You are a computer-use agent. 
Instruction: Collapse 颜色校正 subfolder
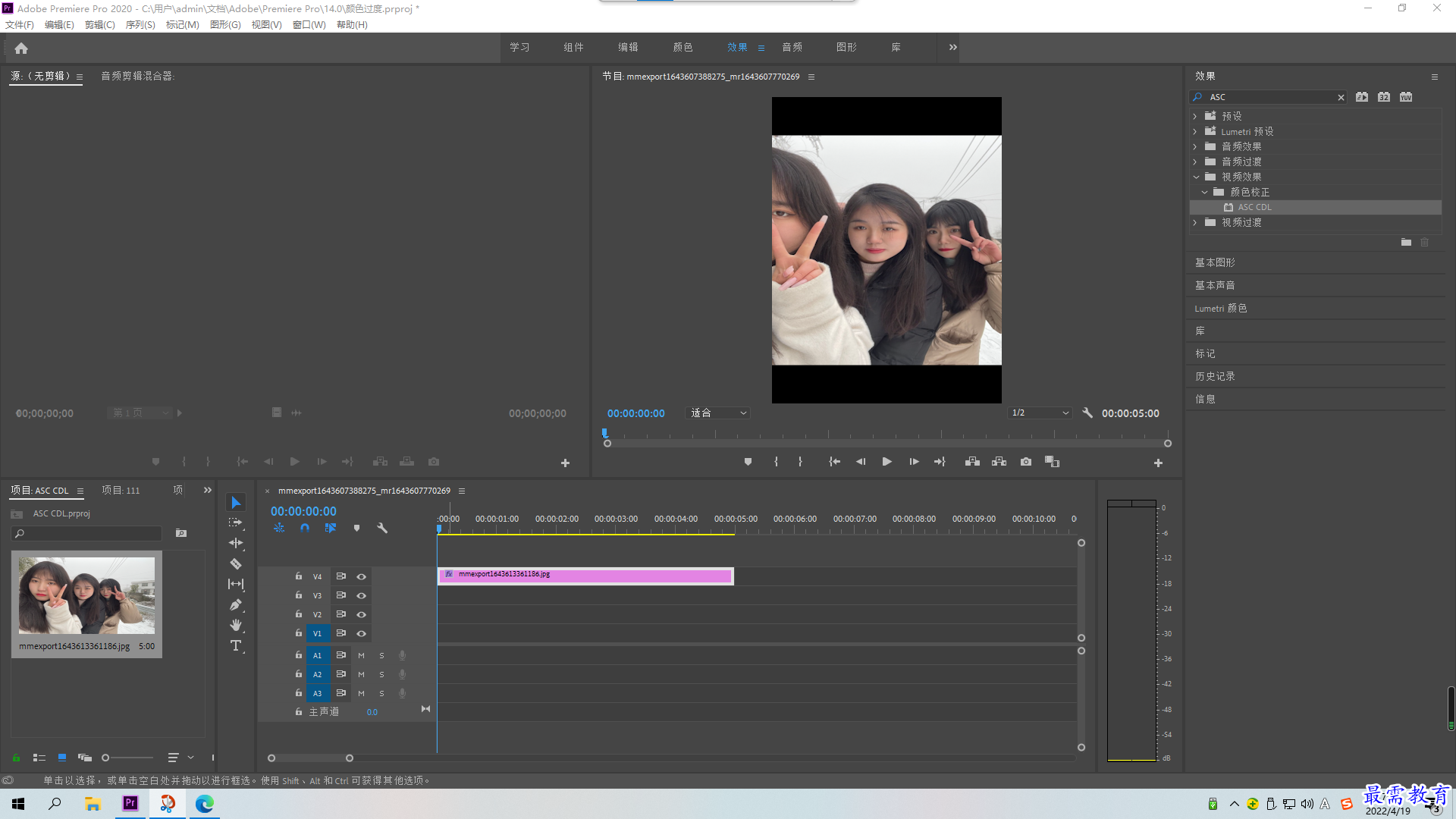pos(1204,192)
